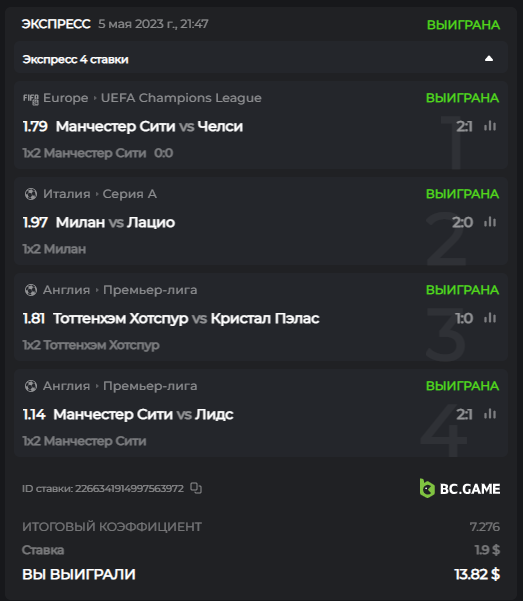Open the Серия А league link
523x601 pixels.
click(130, 194)
